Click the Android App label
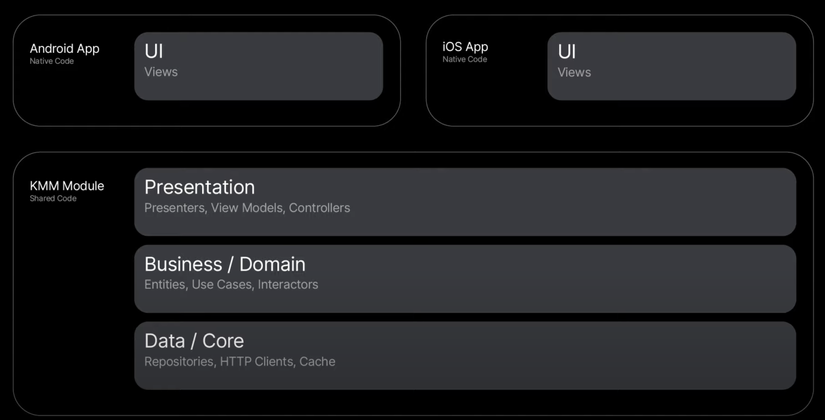The image size is (825, 420). pos(64,48)
